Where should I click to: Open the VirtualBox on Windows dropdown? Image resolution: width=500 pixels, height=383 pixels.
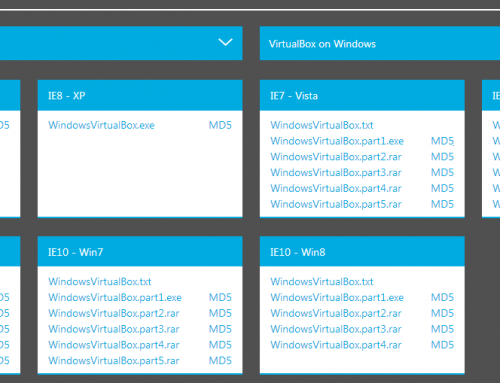click(x=380, y=43)
